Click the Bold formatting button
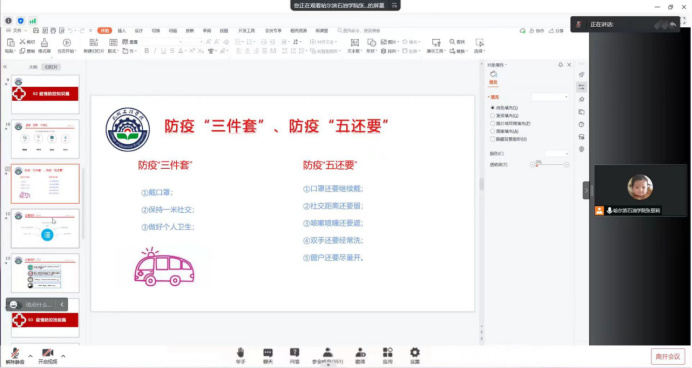The height and width of the screenshot is (368, 692). tap(147, 51)
